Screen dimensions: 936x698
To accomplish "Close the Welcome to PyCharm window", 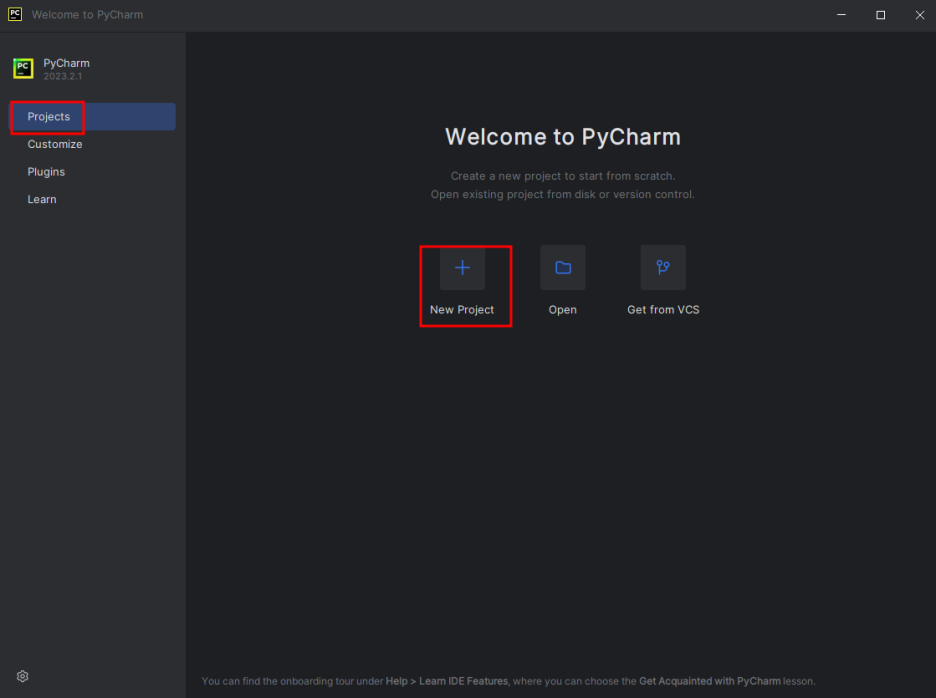I will pyautogui.click(x=919, y=14).
